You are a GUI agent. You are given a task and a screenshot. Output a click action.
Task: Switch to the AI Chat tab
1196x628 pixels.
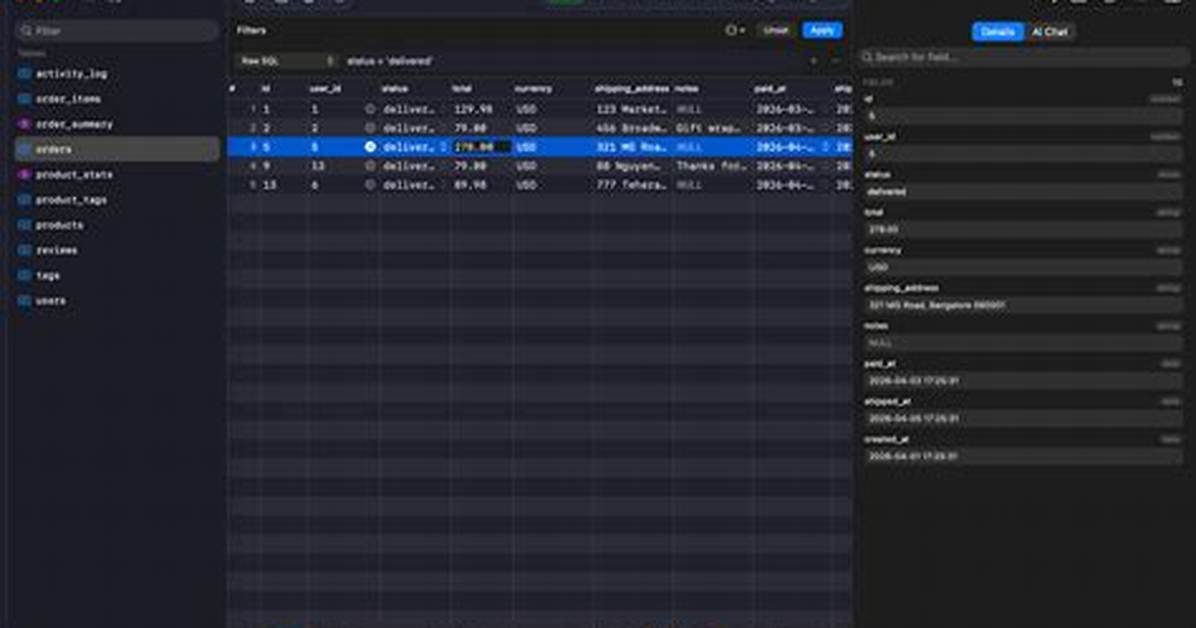pyautogui.click(x=1050, y=32)
